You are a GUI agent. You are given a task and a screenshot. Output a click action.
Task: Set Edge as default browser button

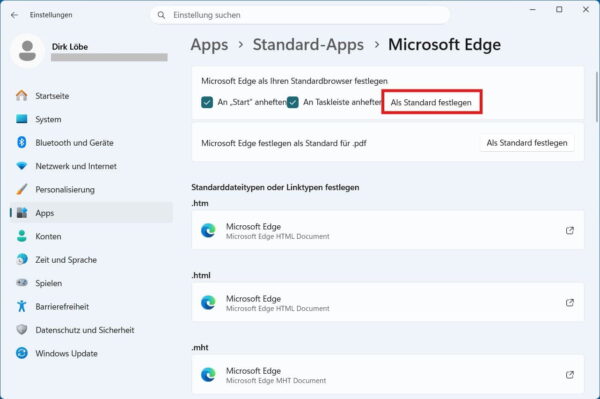(431, 102)
